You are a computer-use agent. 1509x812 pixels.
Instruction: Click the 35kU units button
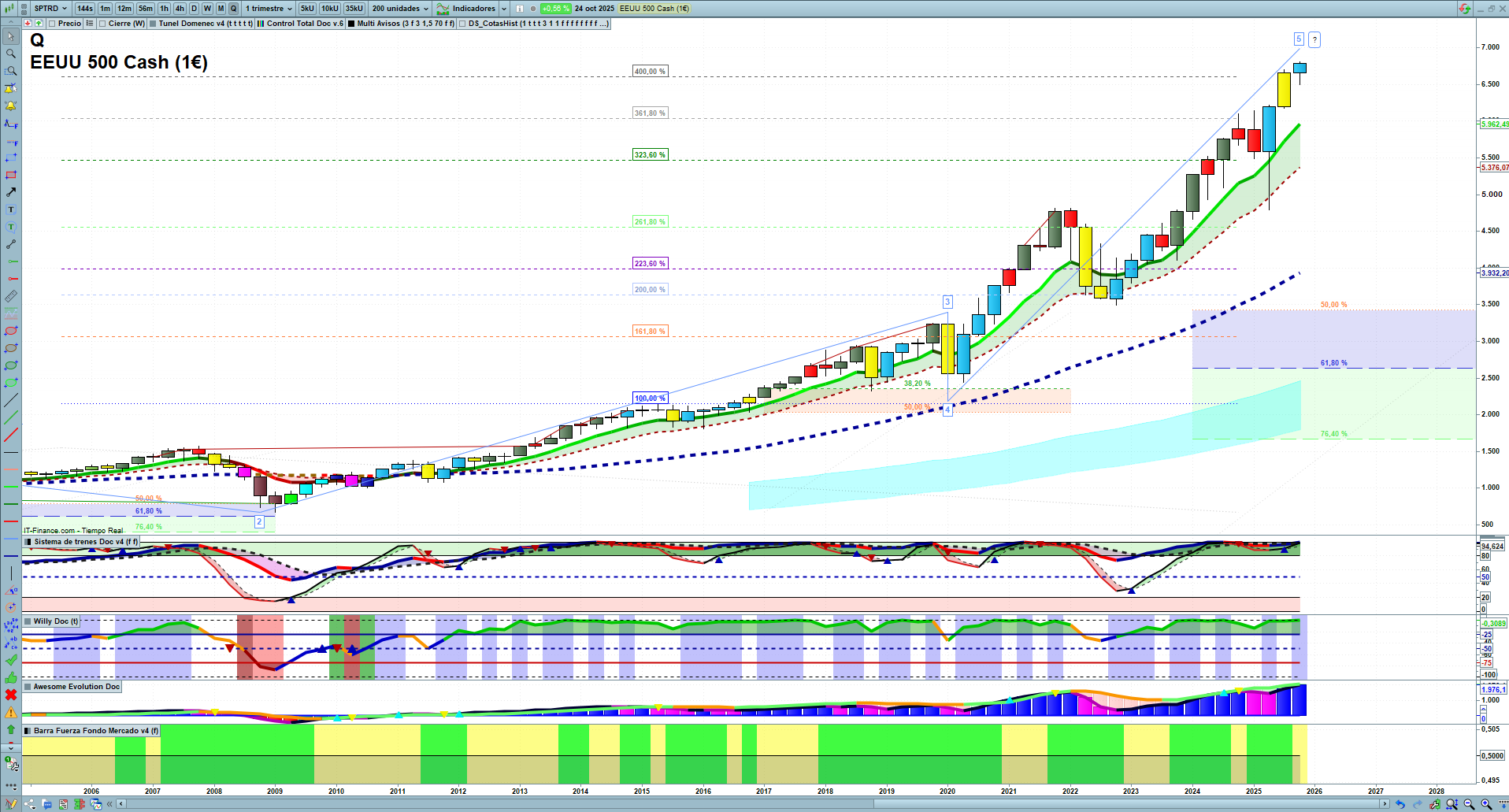354,9
